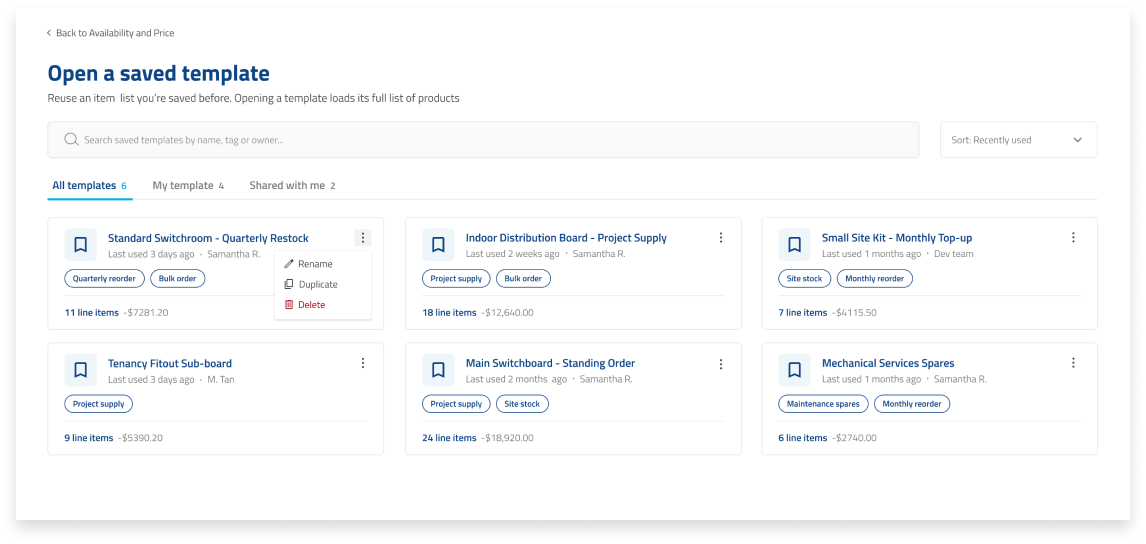
Task: Open kebab menu on Main Switchboard card
Action: [721, 363]
